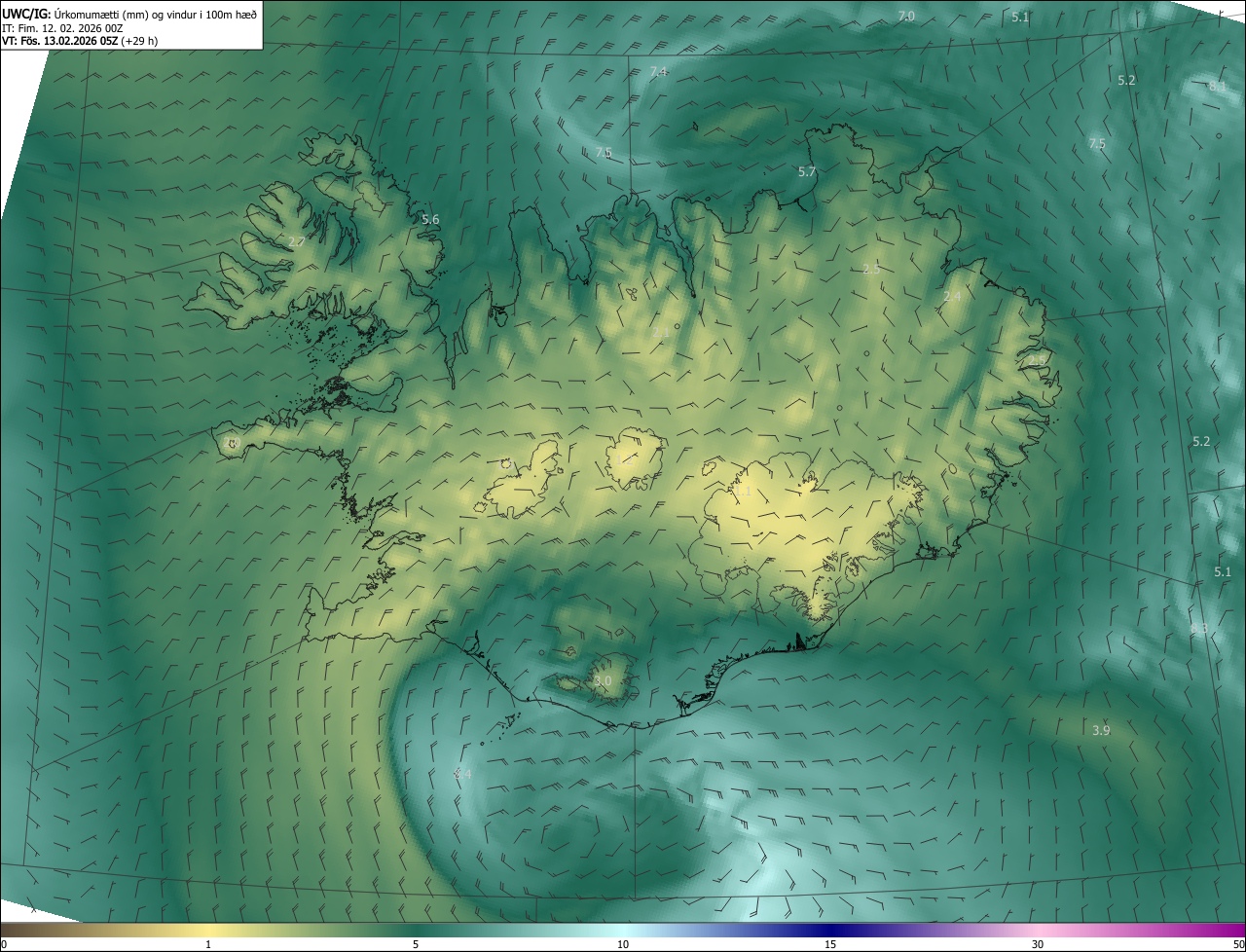Click the colorbar label '5'
The width and height of the screenshot is (1246, 952).
416,944
